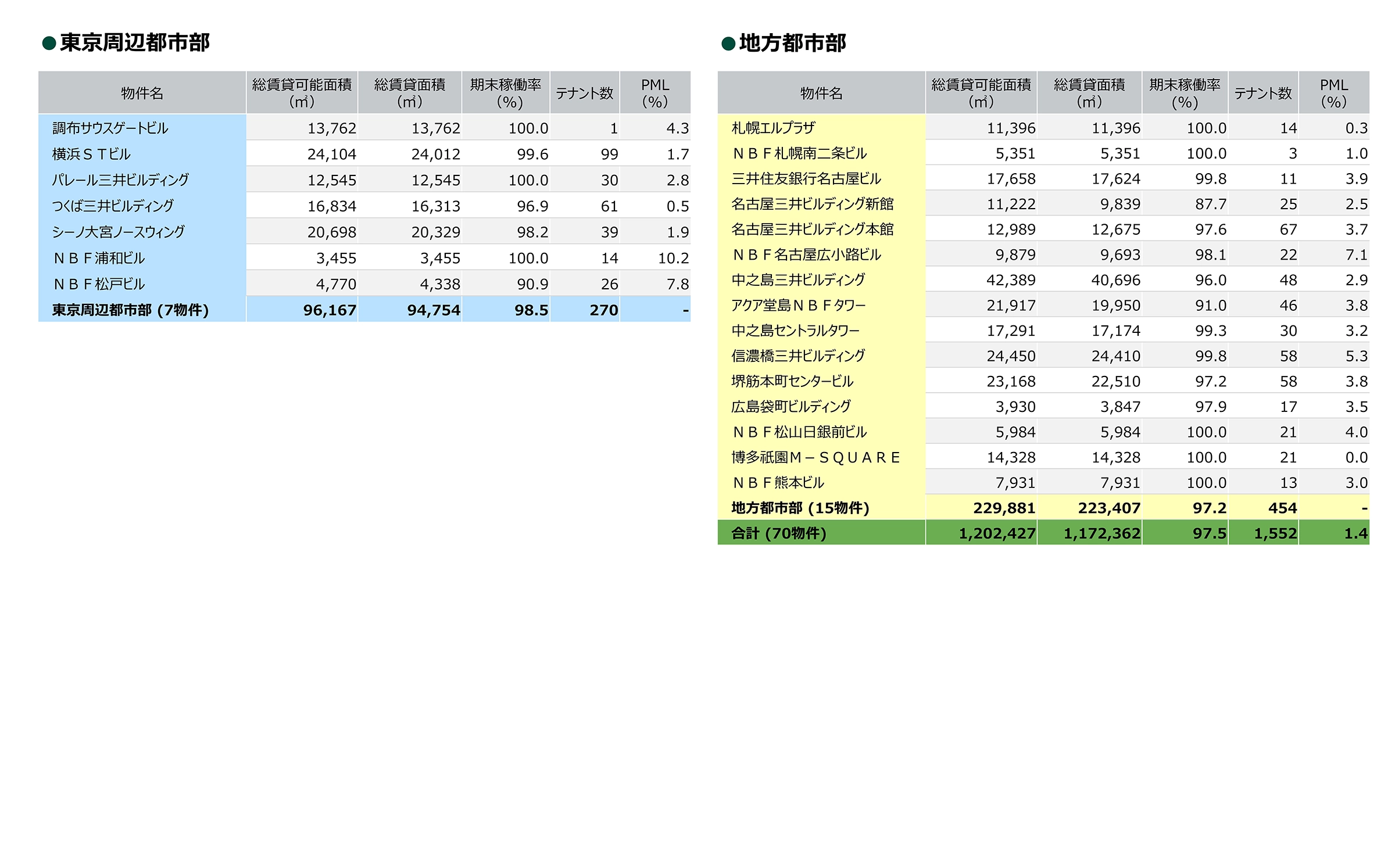The height and width of the screenshot is (868, 1395).
Task: Click the ＮＢＦ名古屋広小路ビル property name
Action: (x=806, y=254)
